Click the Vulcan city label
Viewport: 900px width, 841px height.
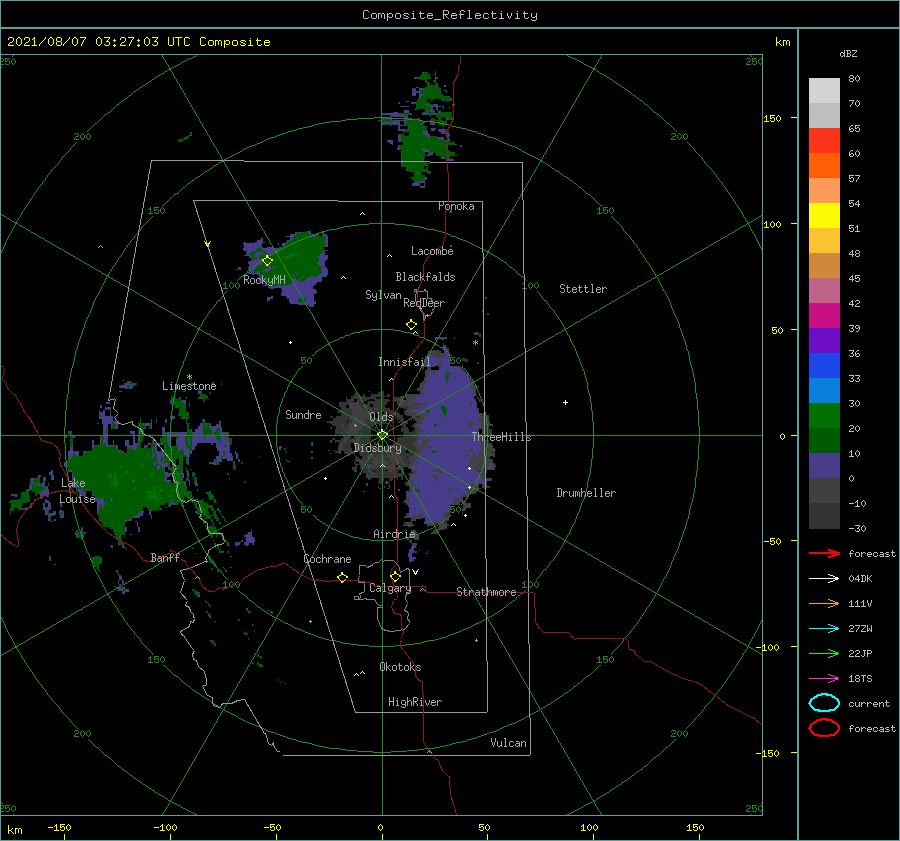[x=508, y=743]
